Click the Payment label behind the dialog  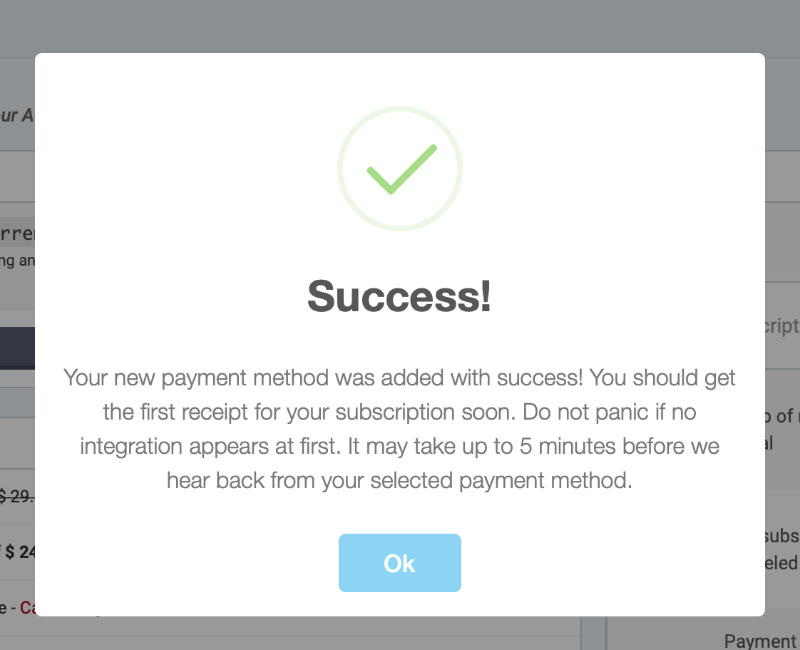[x=759, y=641]
